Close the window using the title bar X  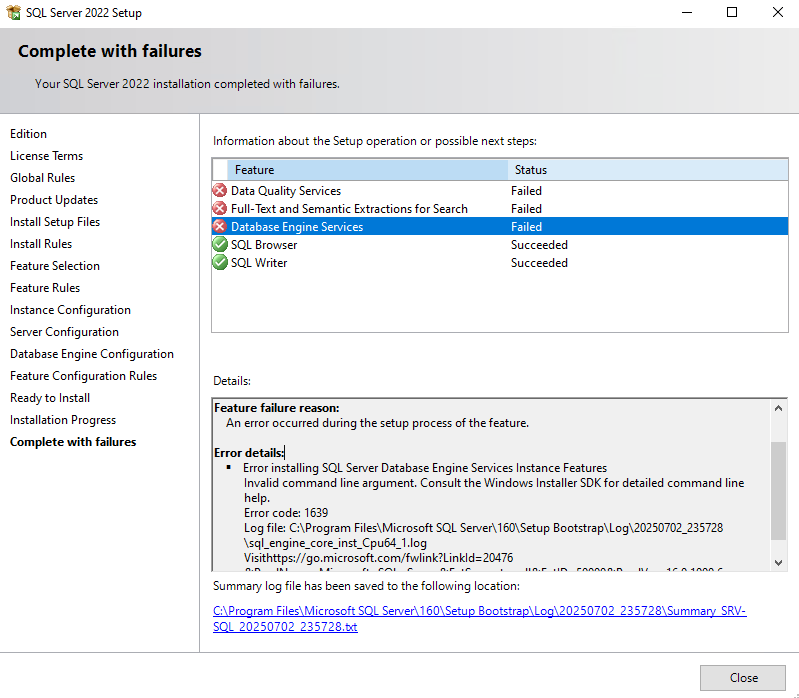click(777, 12)
